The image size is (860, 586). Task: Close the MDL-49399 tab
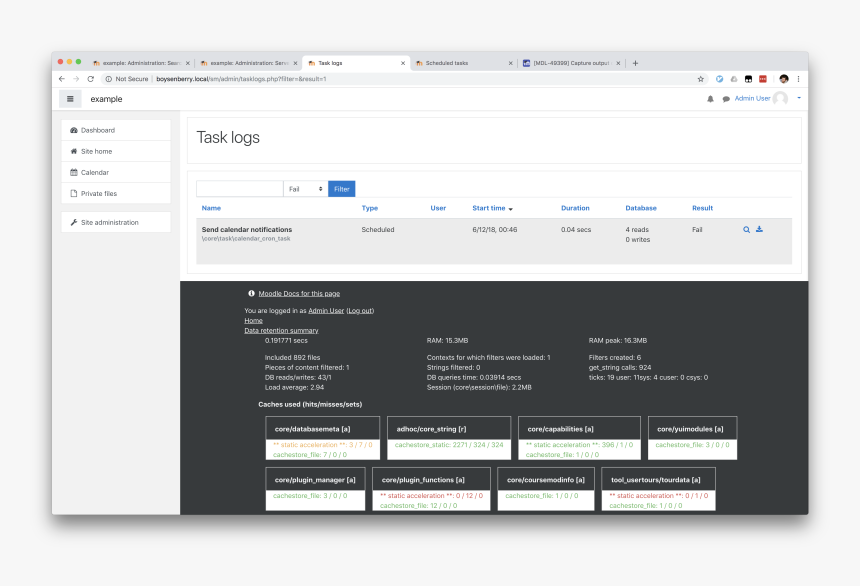point(618,63)
